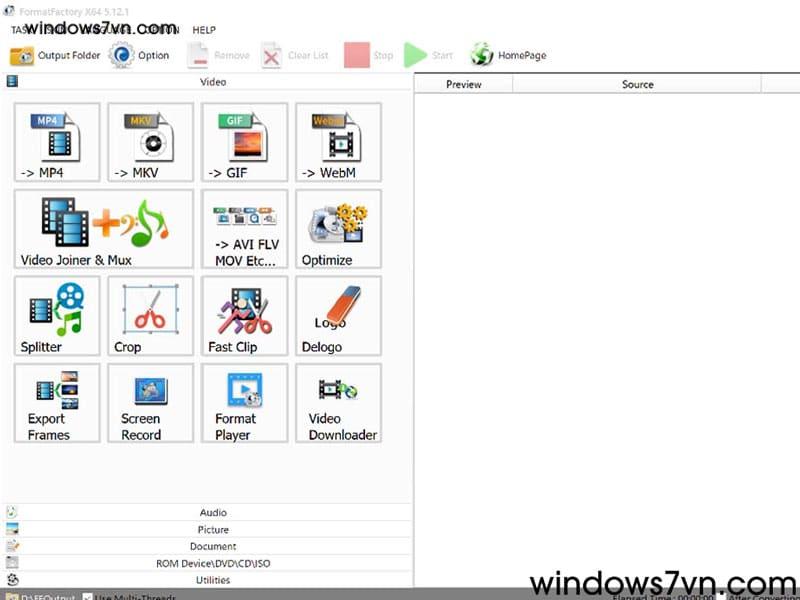Launch Video Joiner & Mux
This screenshot has height=600, width=800.
(x=104, y=229)
